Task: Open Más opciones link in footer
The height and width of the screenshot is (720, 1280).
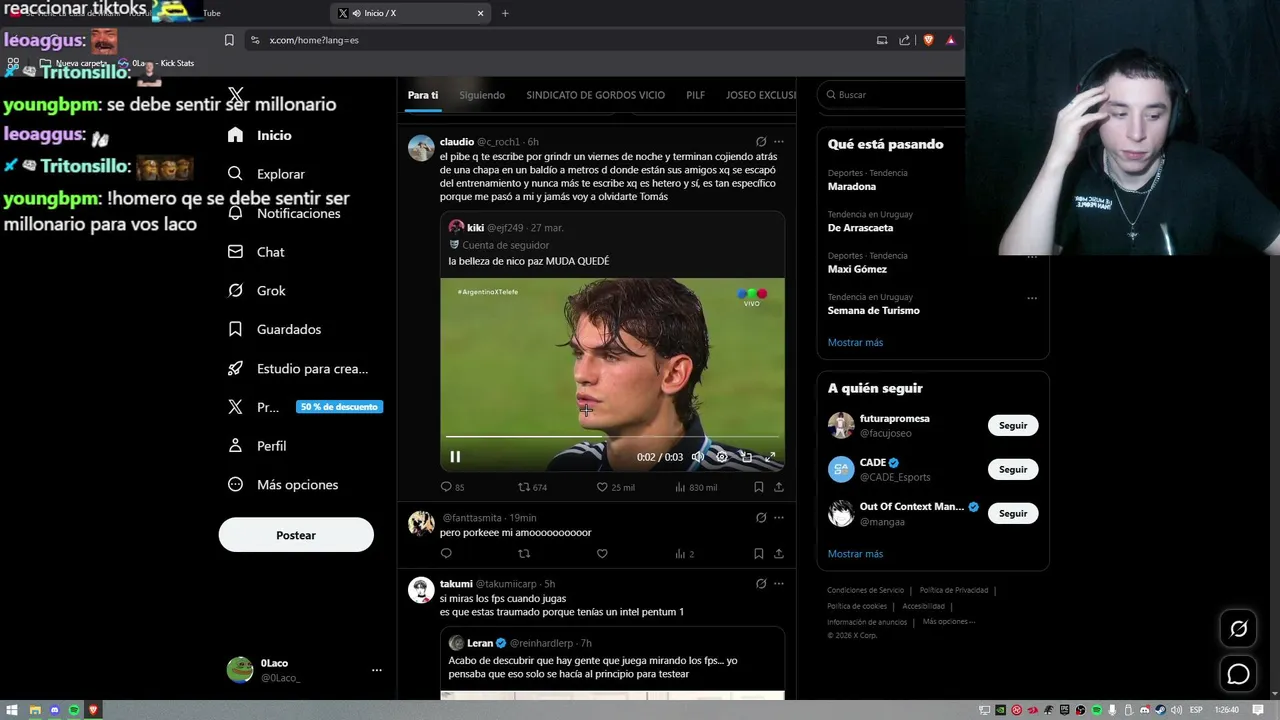Action: point(948,622)
